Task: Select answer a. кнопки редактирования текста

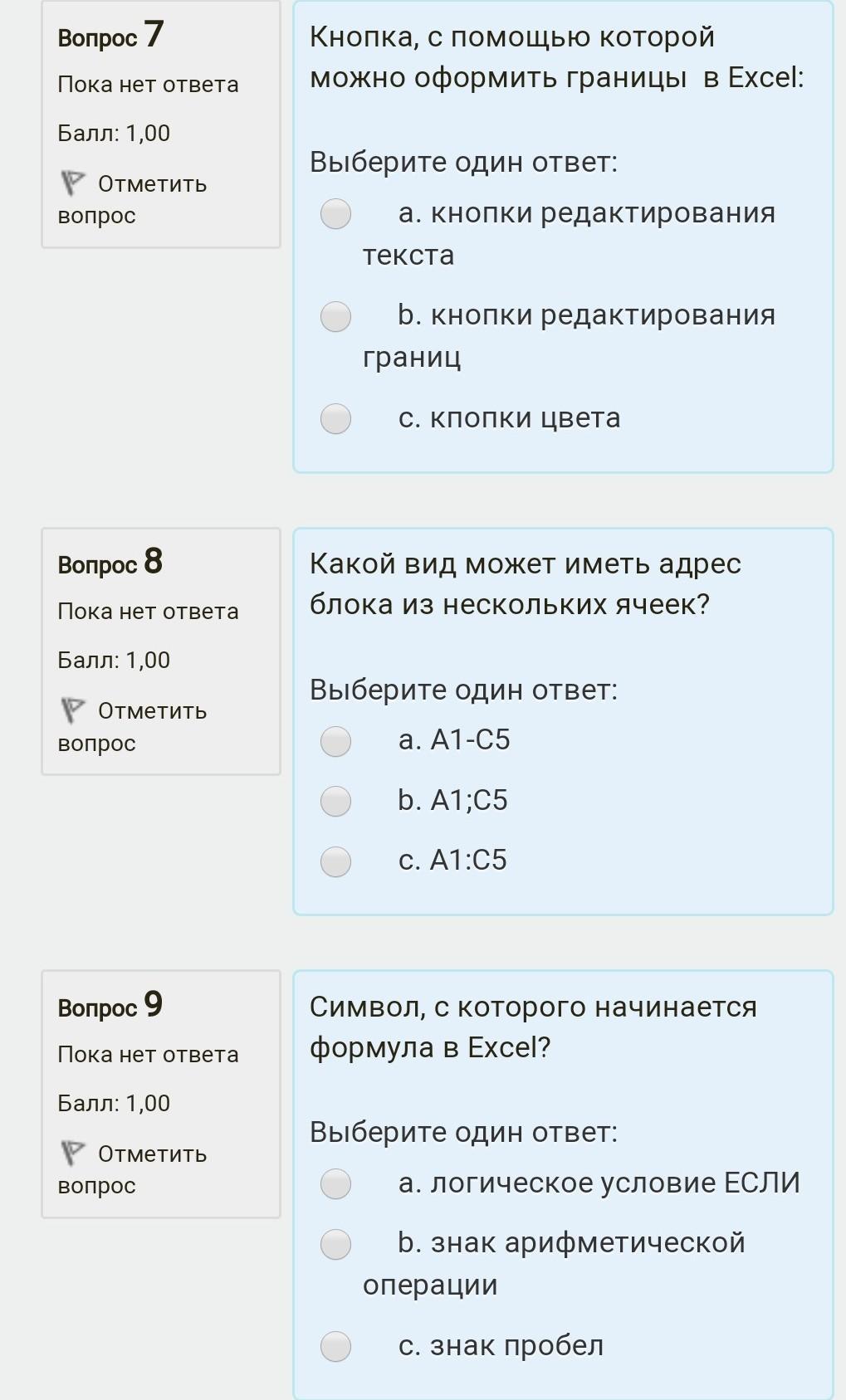Action: (335, 214)
